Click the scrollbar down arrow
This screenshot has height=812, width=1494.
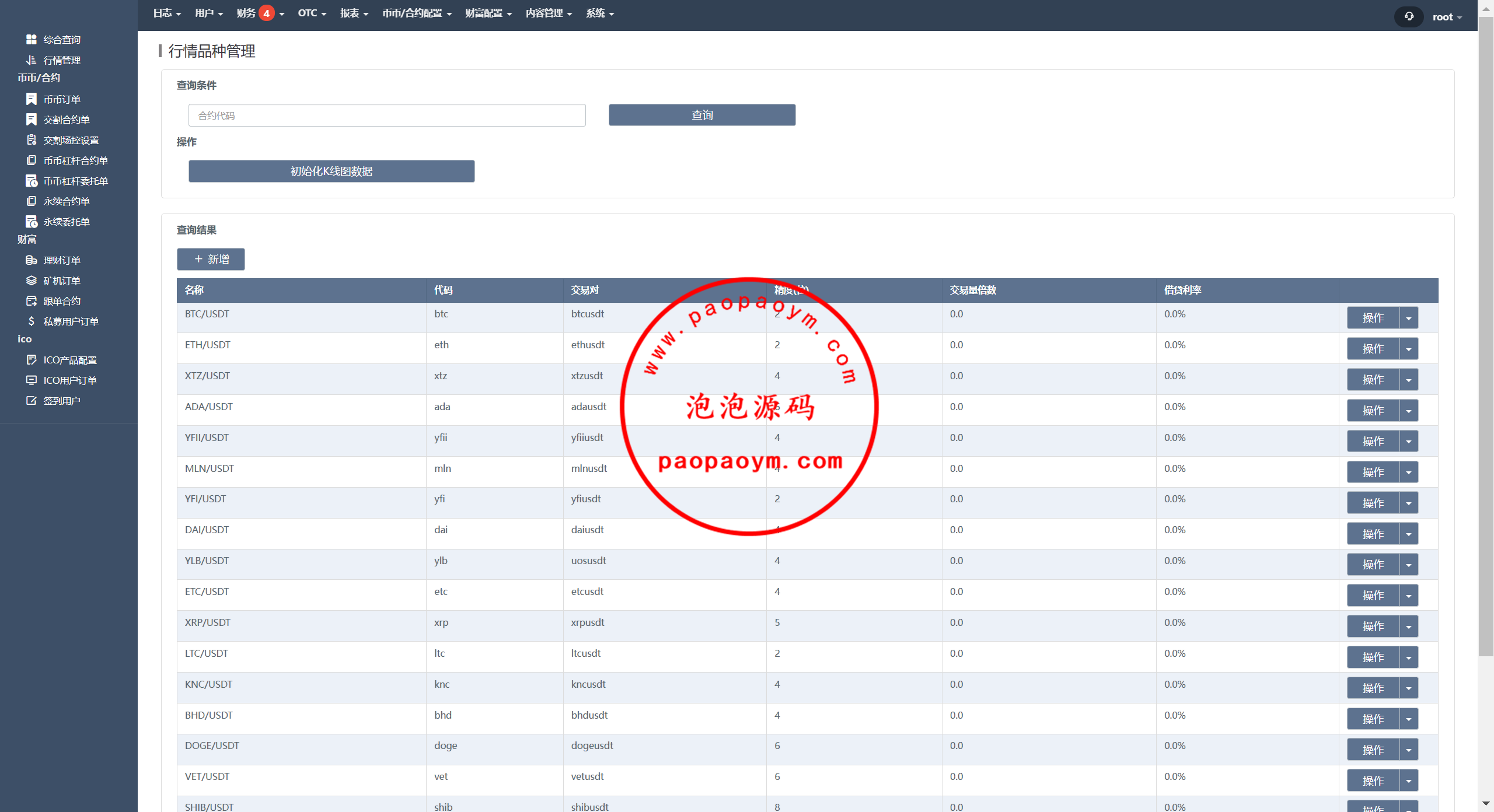pos(1486,804)
